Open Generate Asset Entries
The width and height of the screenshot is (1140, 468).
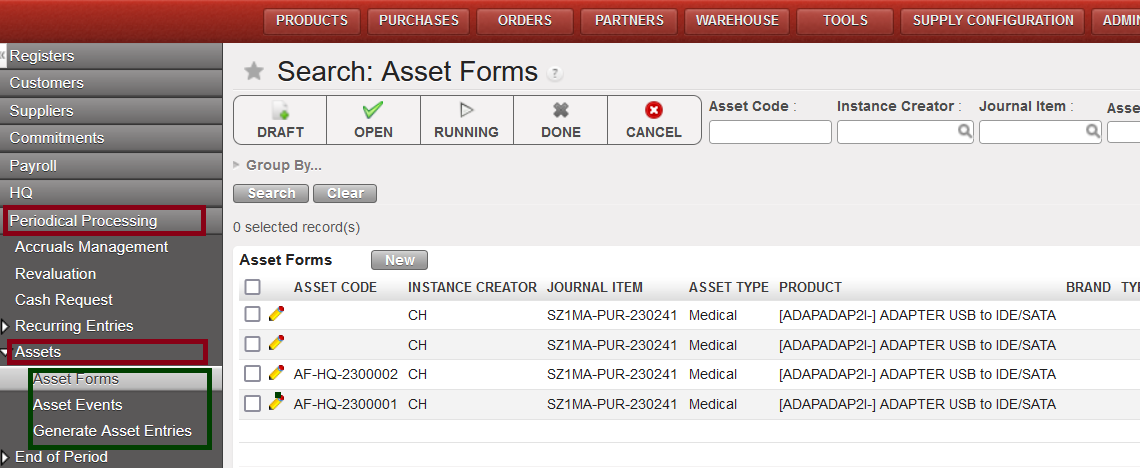click(113, 431)
